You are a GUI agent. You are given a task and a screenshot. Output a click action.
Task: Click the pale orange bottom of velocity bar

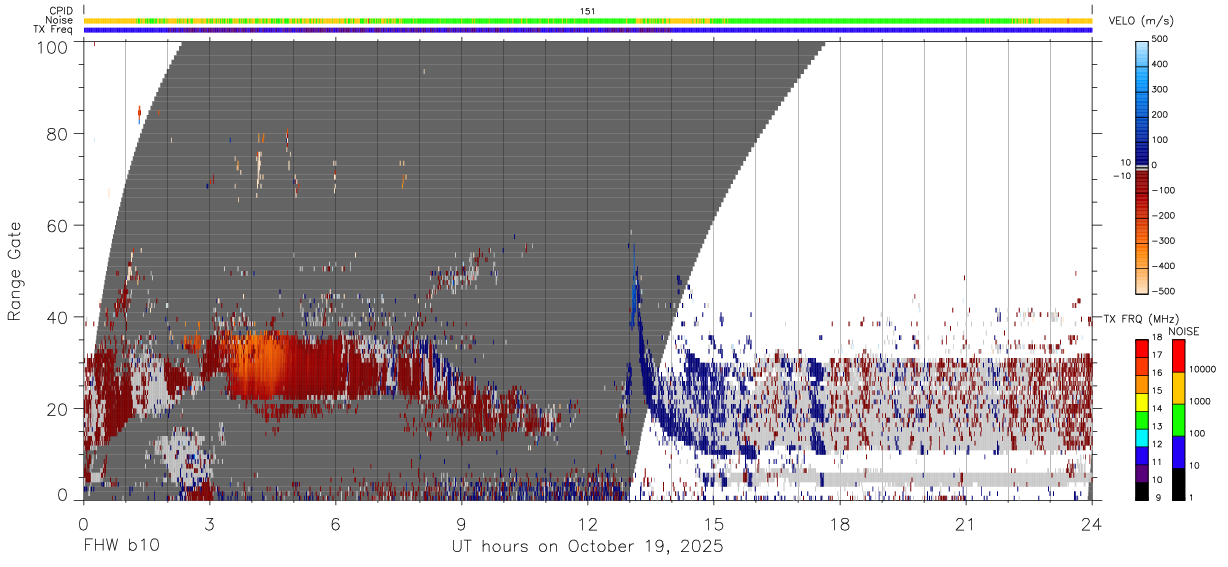click(x=1141, y=282)
